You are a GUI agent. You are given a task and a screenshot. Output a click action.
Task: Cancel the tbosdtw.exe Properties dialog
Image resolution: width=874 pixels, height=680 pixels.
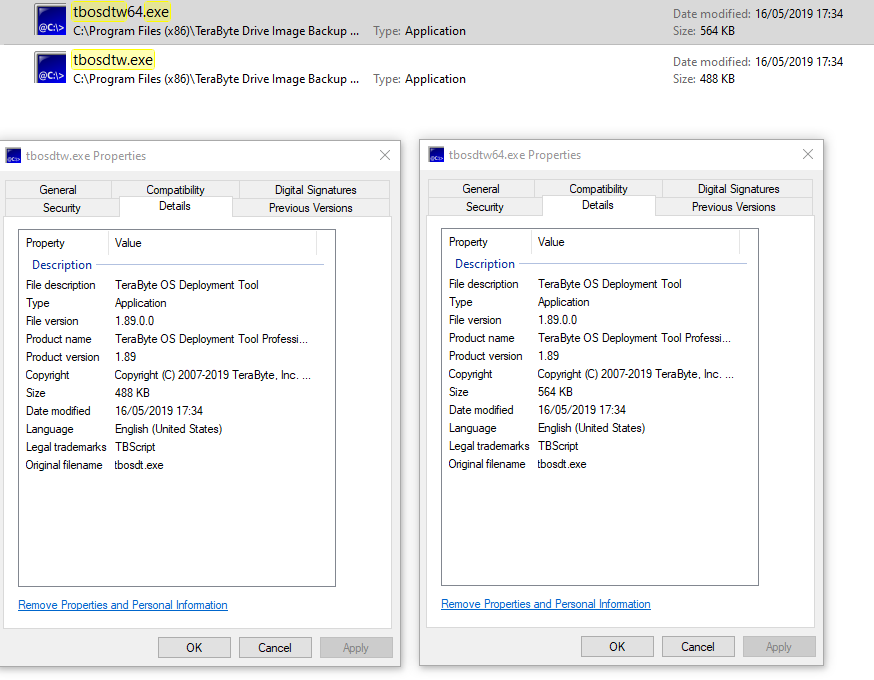pyautogui.click(x=275, y=648)
